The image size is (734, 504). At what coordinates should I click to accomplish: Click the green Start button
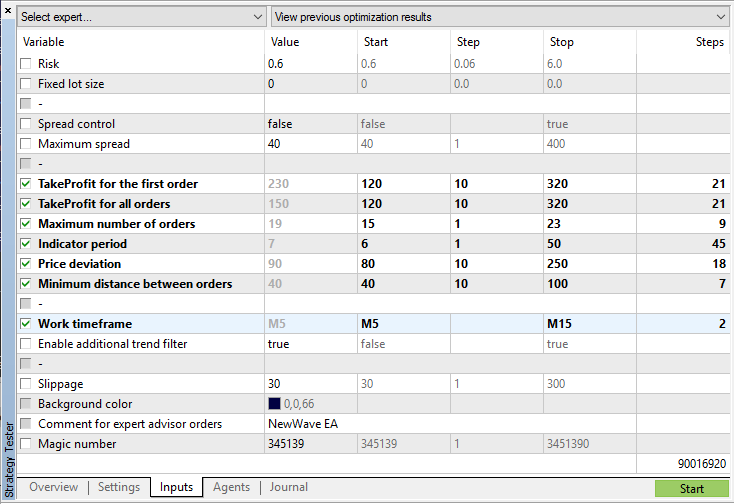692,489
